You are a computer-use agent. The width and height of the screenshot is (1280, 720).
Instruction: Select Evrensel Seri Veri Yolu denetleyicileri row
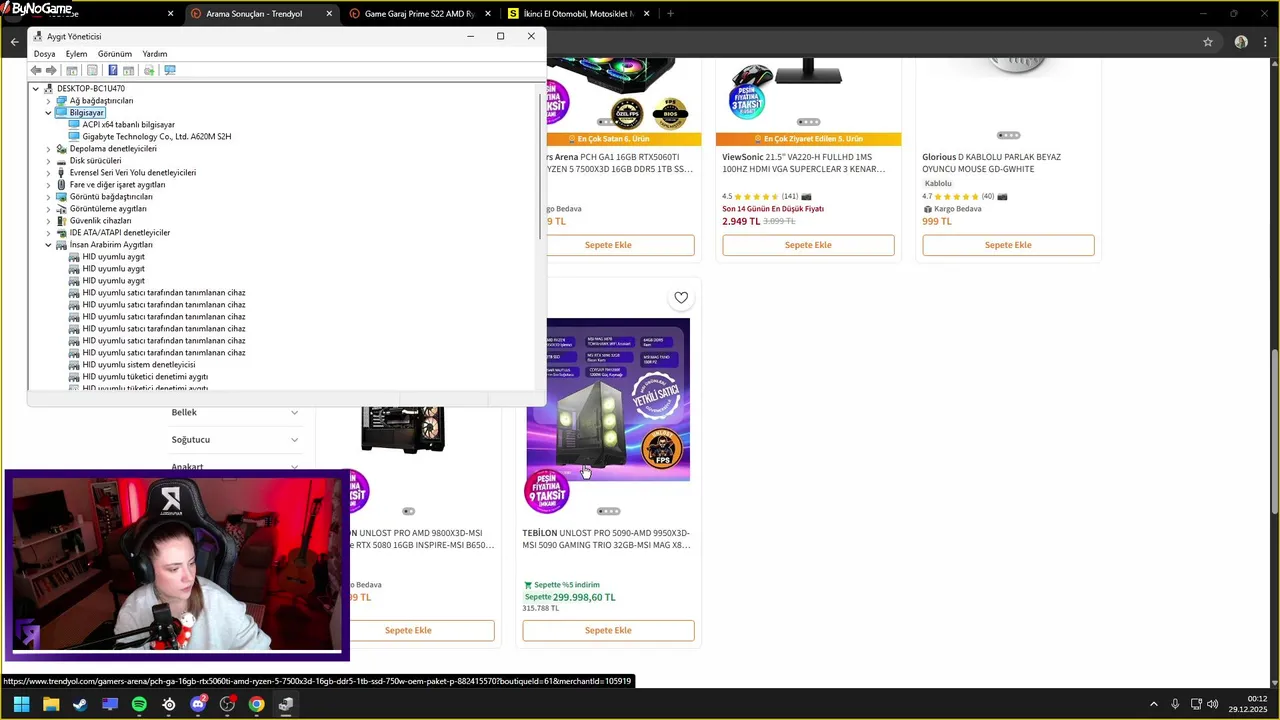[133, 172]
